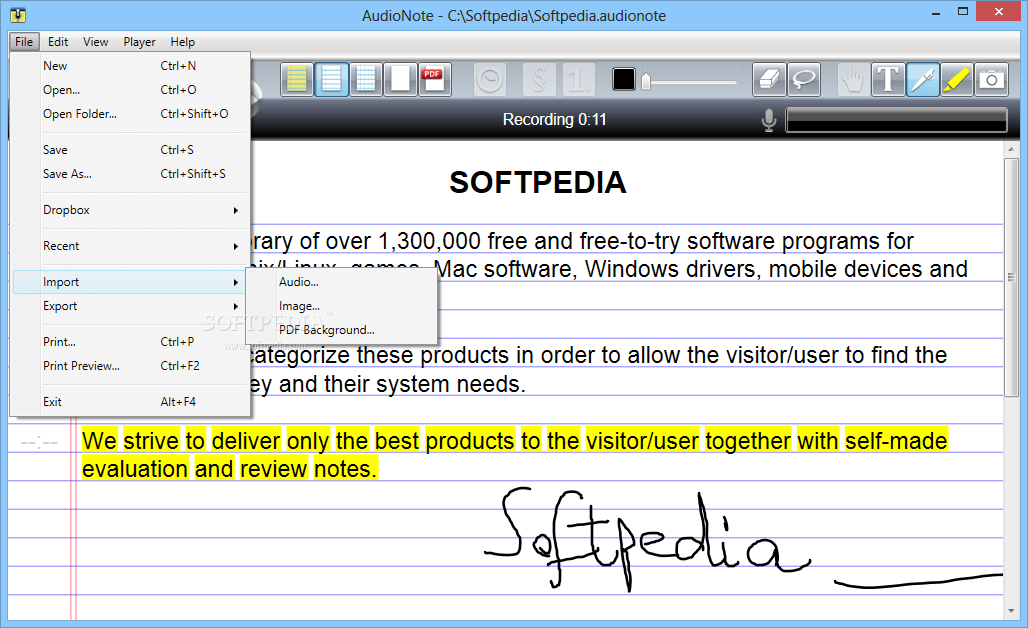1028x628 pixels.
Task: Expand the Export submenu
Action: click(130, 306)
